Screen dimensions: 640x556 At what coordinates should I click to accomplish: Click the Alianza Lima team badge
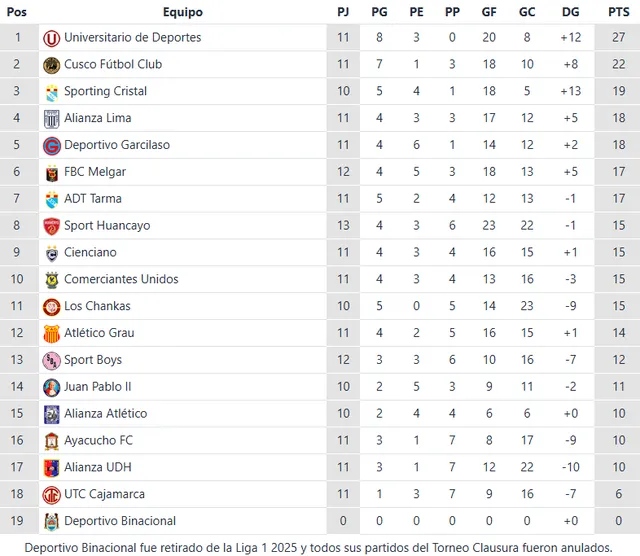pyautogui.click(x=52, y=119)
